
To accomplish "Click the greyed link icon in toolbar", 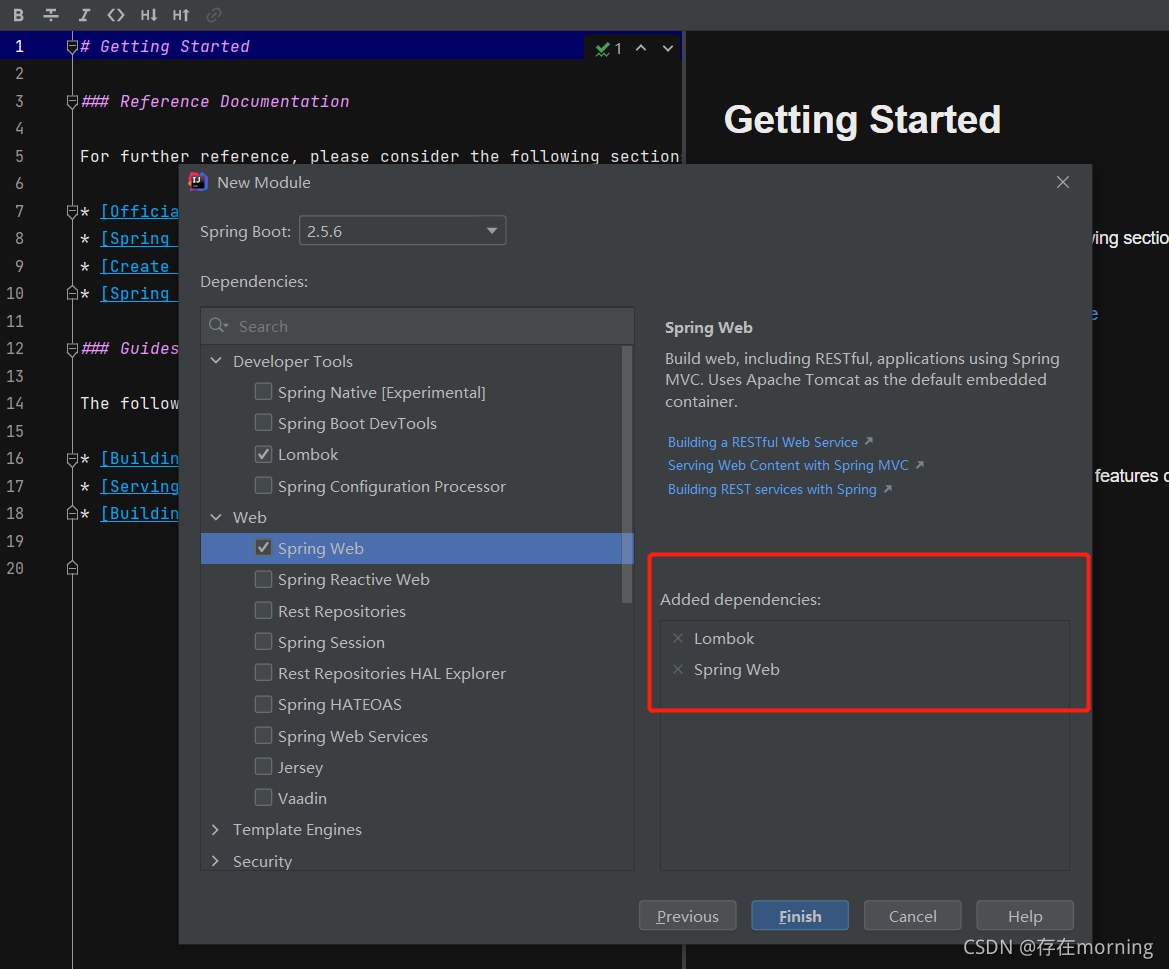I will coord(214,15).
